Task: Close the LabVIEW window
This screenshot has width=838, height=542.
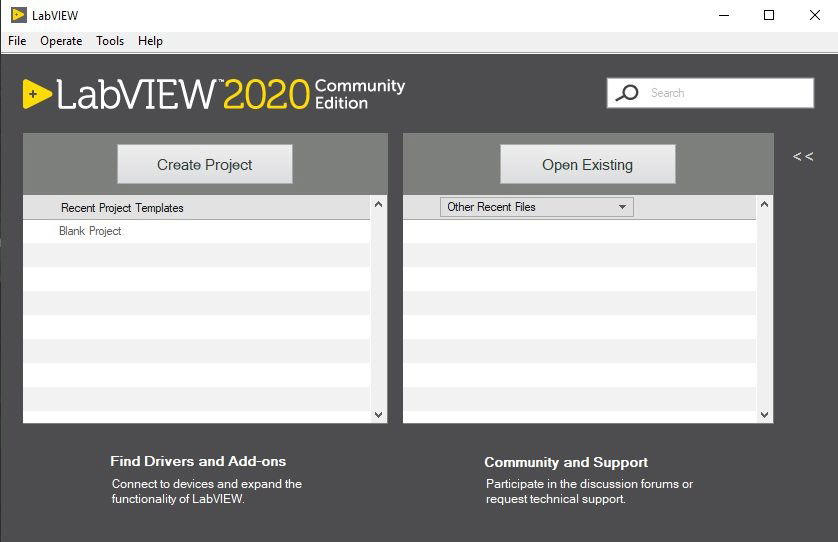Action: point(814,15)
